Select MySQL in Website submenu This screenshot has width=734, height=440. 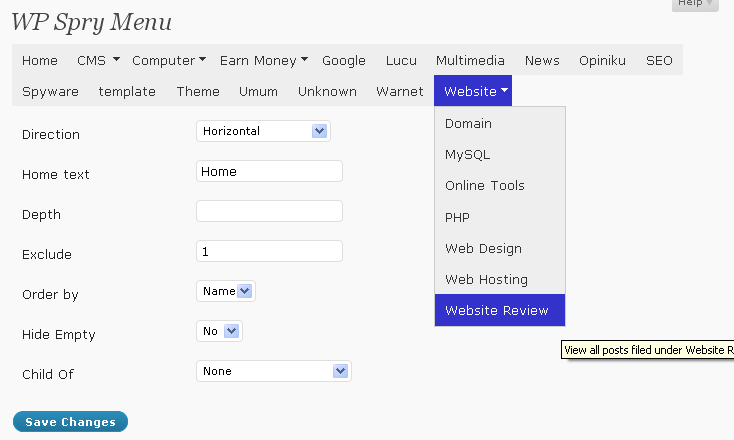click(x=499, y=154)
